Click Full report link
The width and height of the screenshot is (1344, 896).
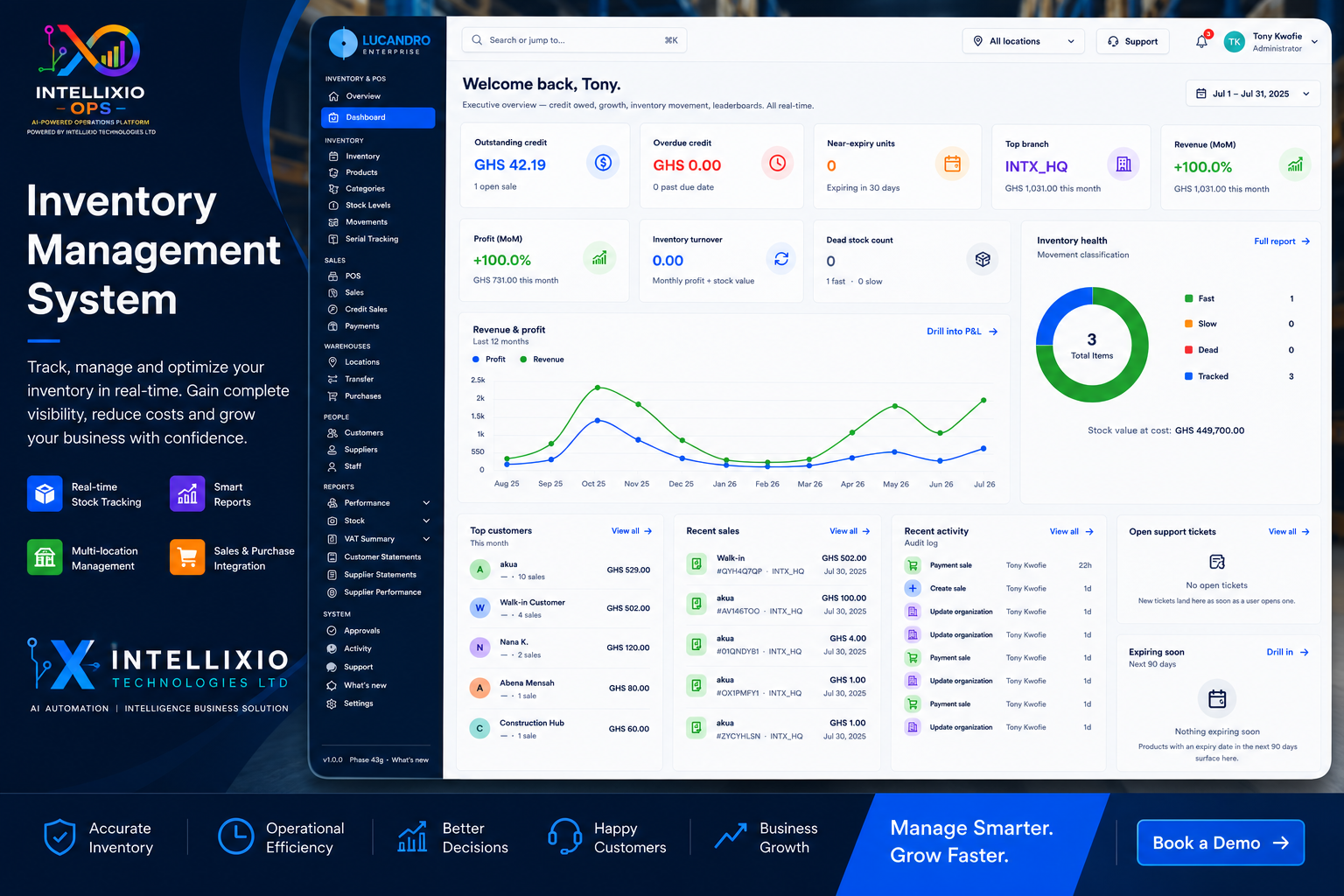coord(1282,241)
